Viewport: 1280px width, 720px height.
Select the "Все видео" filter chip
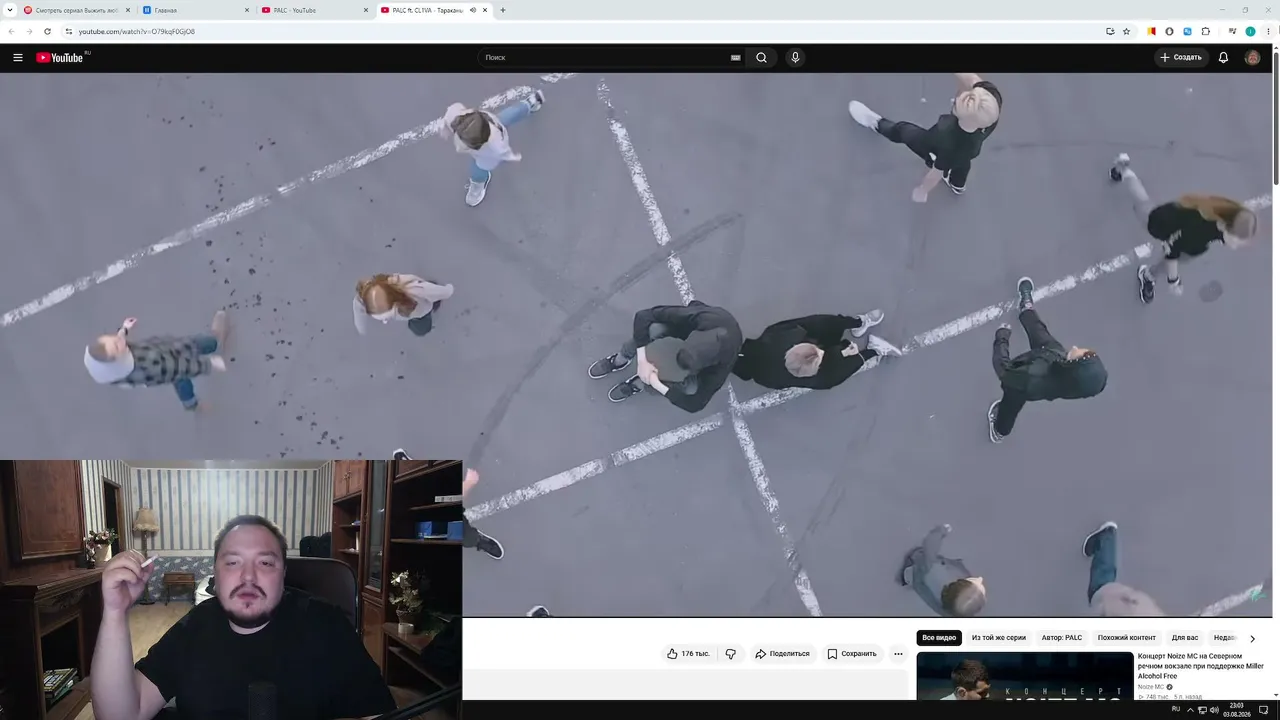pos(939,638)
